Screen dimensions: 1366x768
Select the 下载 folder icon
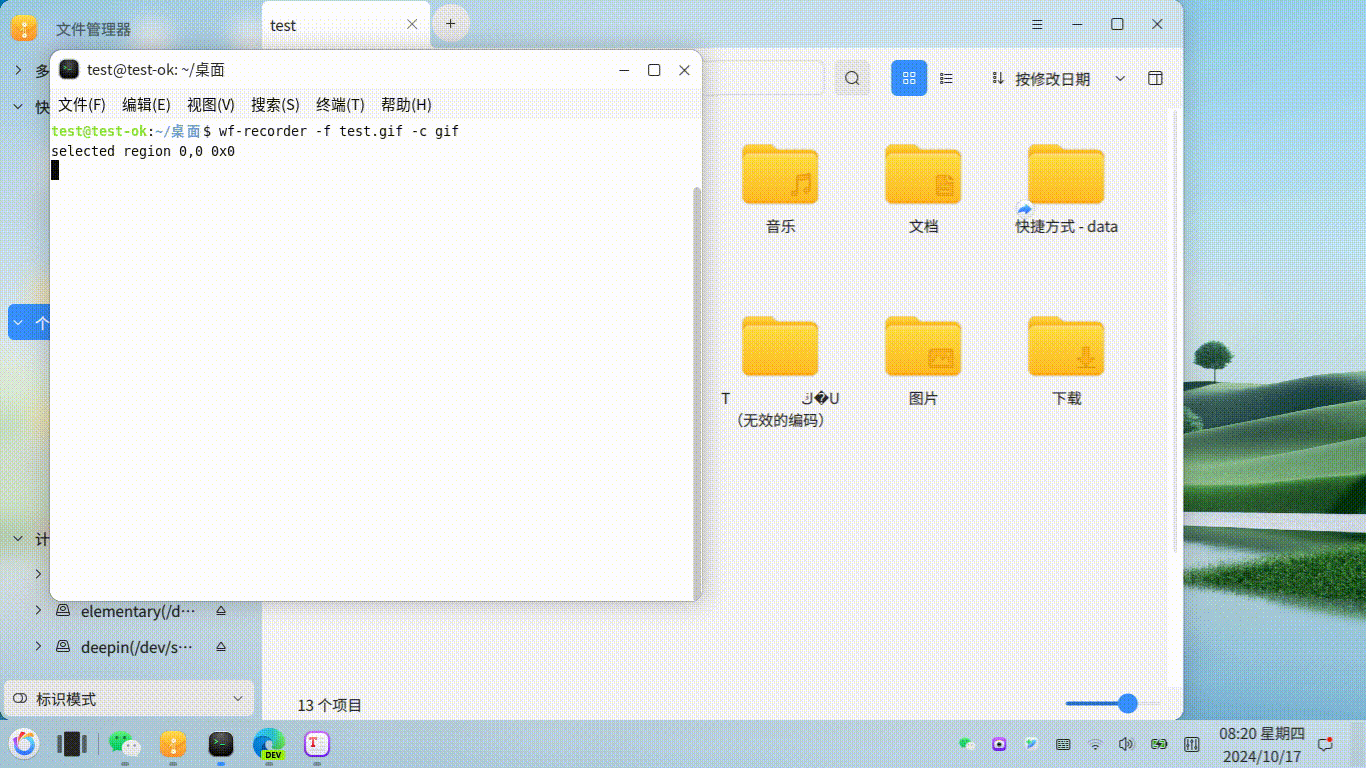click(1066, 346)
